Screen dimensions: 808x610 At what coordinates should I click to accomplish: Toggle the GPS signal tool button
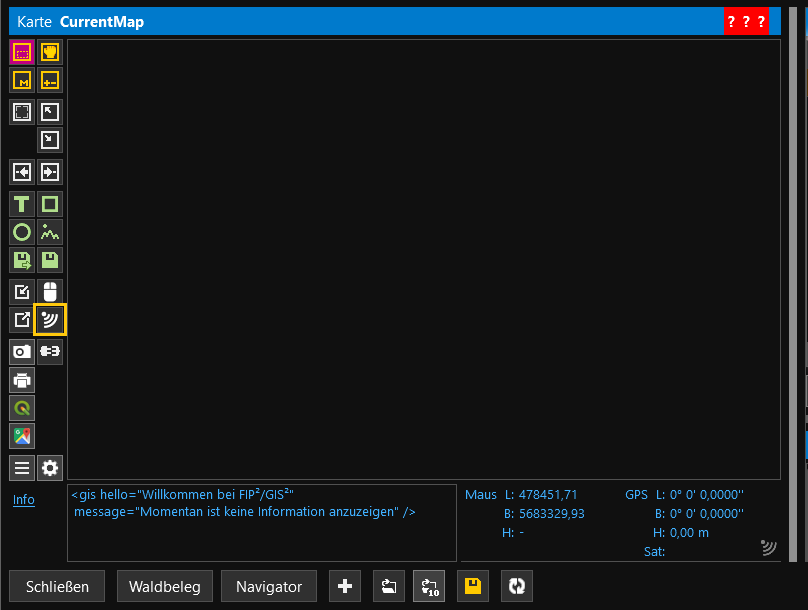point(50,320)
